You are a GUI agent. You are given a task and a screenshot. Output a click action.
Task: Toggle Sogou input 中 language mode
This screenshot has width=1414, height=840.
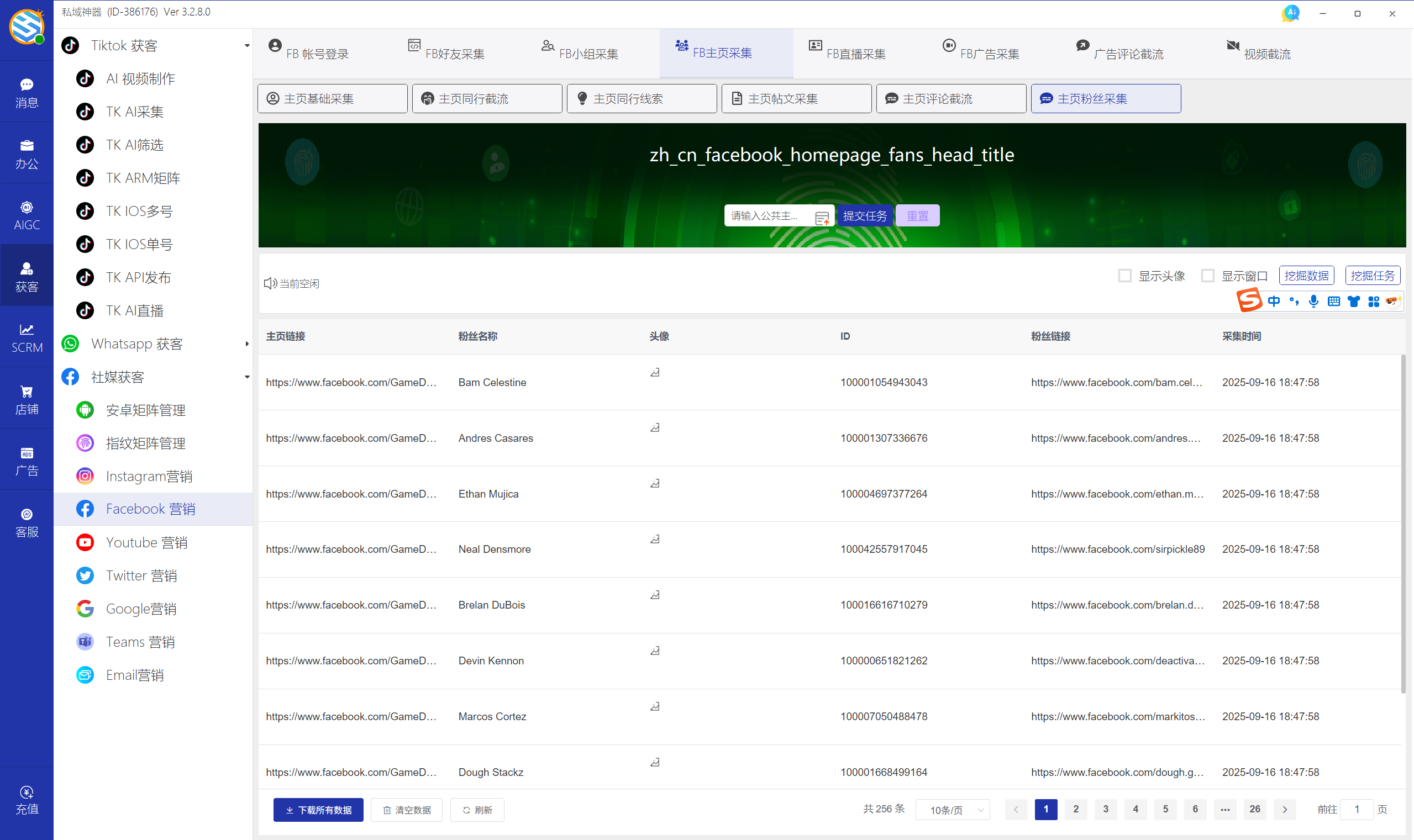(1274, 301)
